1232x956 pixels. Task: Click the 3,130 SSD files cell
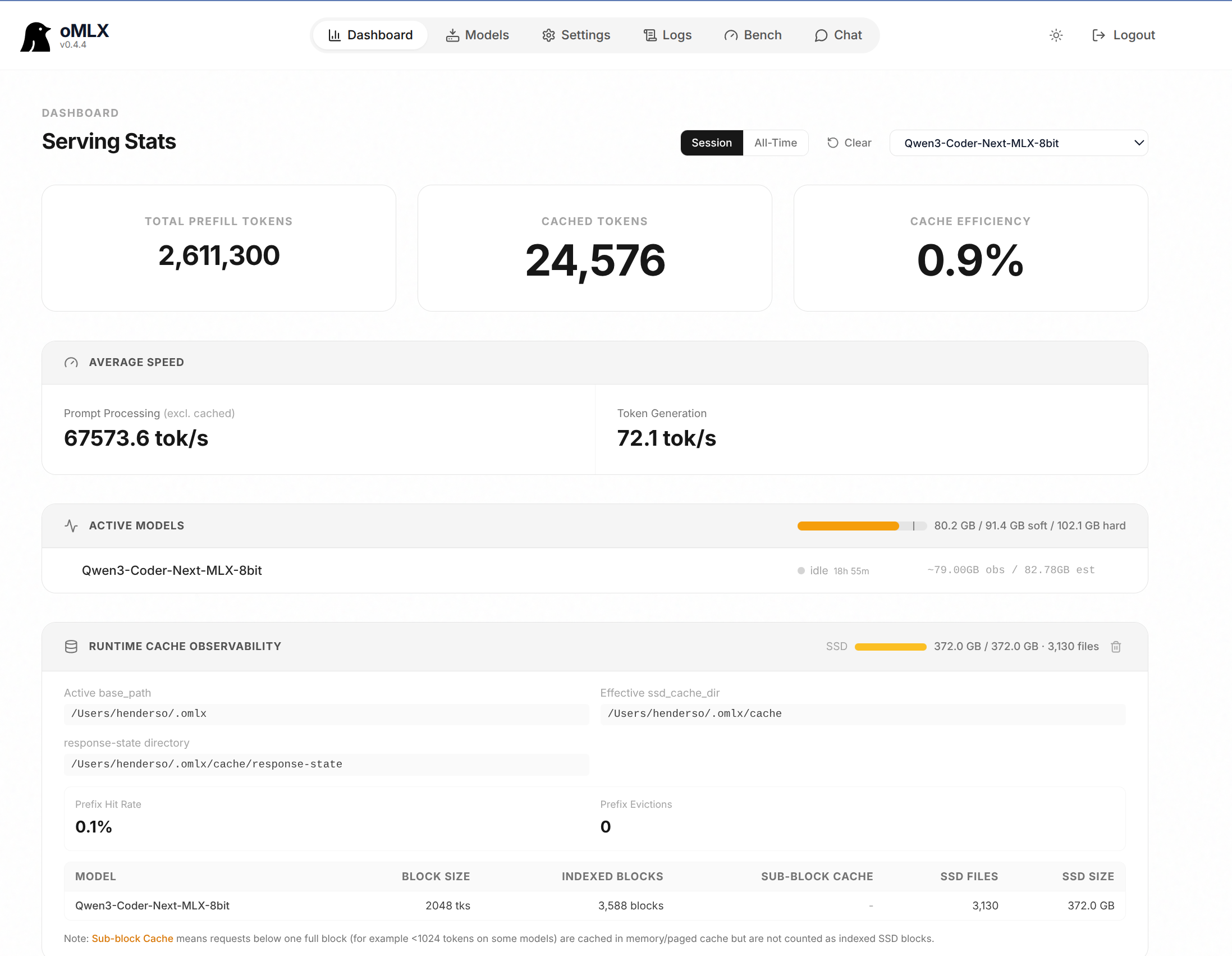point(985,906)
